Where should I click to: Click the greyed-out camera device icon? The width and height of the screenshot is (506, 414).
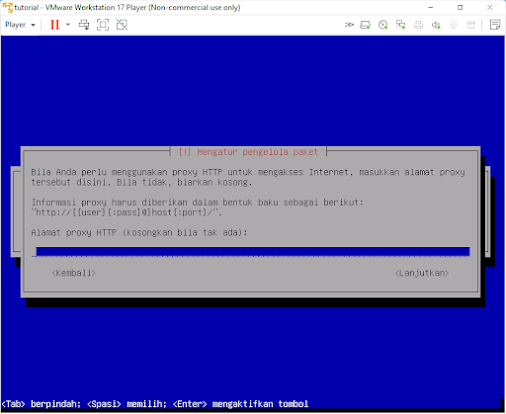click(x=454, y=25)
